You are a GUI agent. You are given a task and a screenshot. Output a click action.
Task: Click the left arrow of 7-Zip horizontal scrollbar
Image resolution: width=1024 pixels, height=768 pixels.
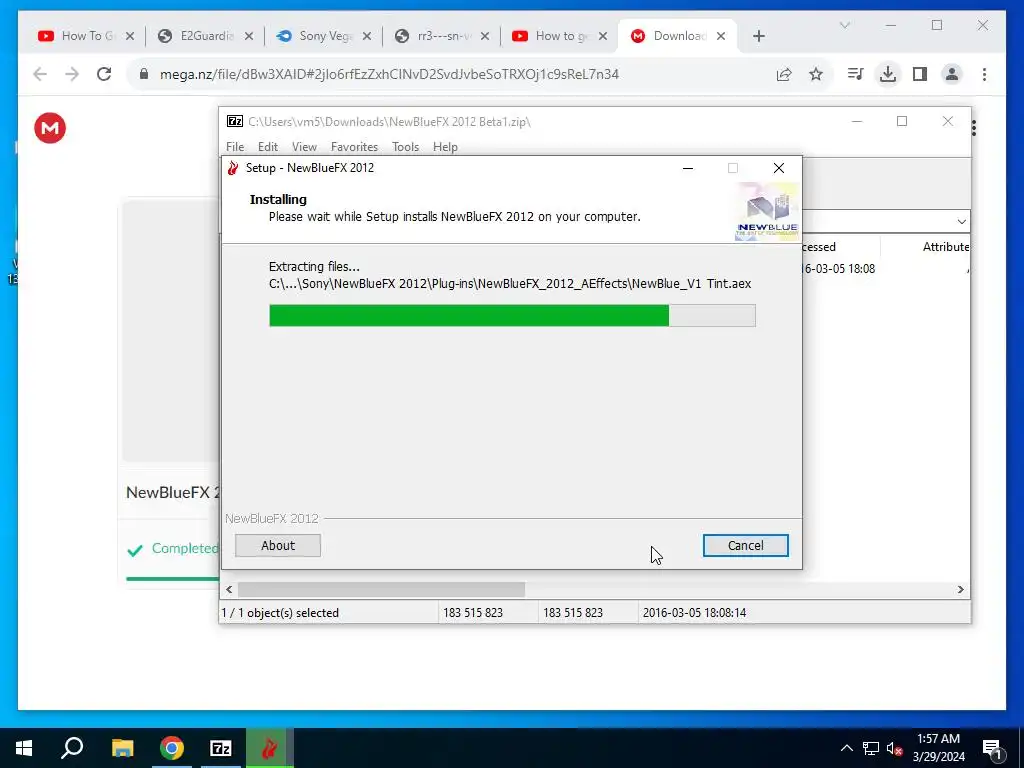(229, 589)
